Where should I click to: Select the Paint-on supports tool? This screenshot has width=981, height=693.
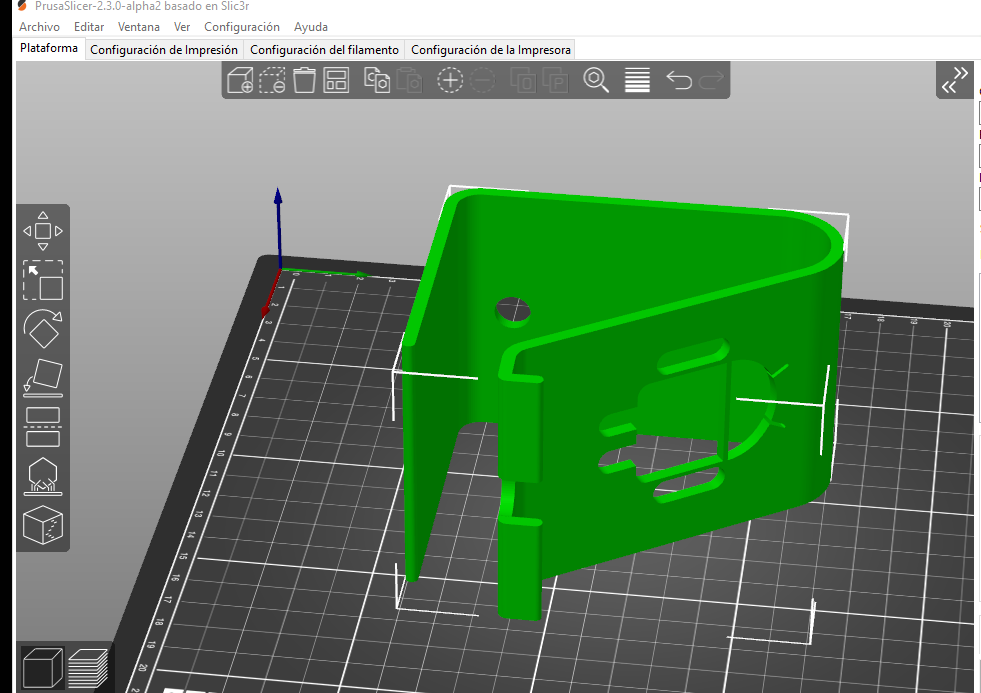click(x=43, y=476)
